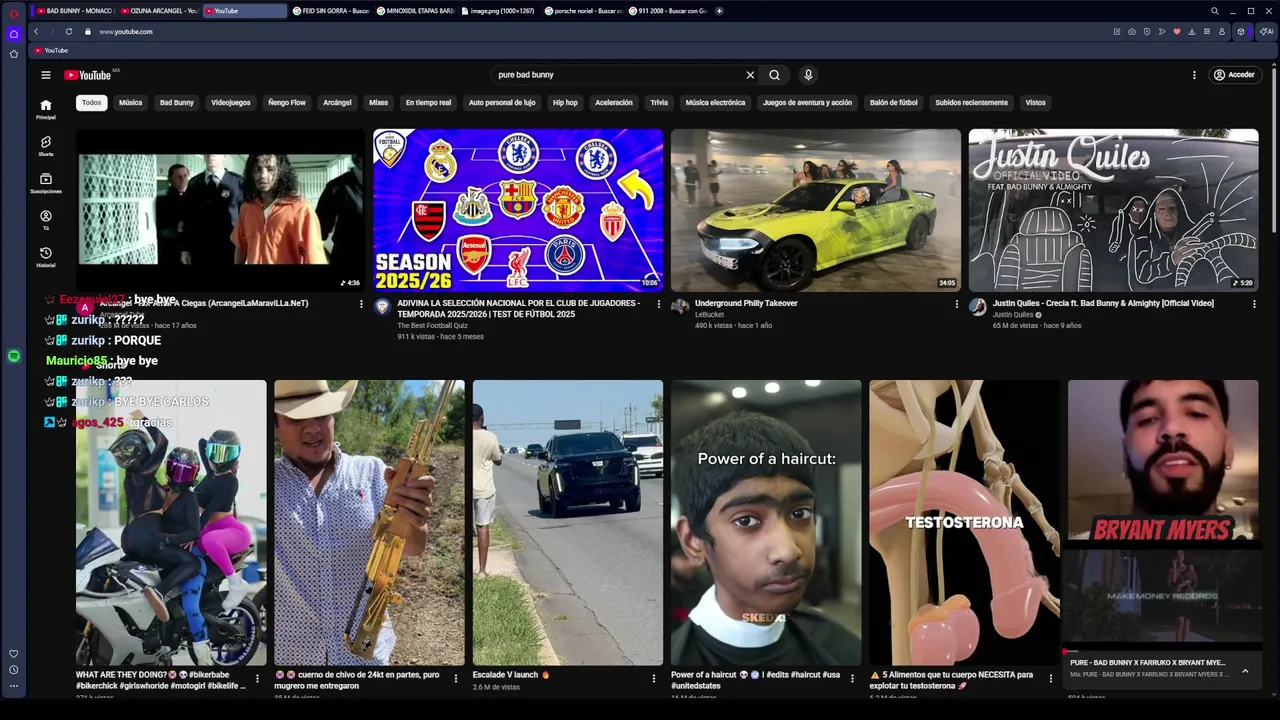Screen dimensions: 1280x720
Task: Open the Tú account sidebar item
Action: 45,220
